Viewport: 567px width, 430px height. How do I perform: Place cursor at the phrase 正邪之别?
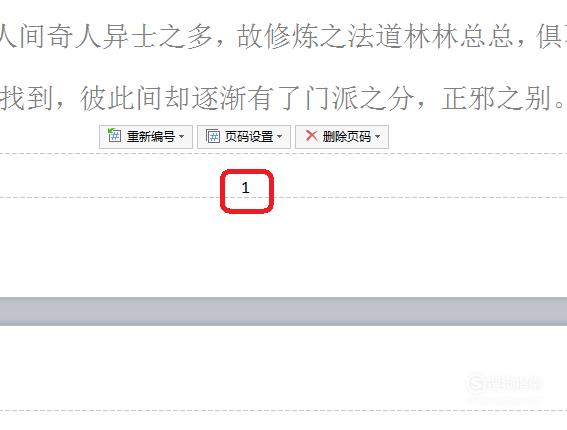[496, 98]
